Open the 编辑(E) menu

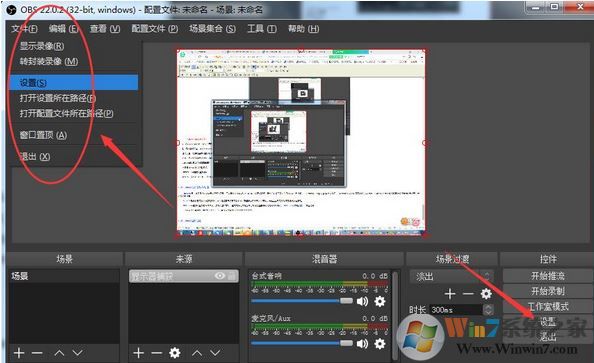point(63,29)
